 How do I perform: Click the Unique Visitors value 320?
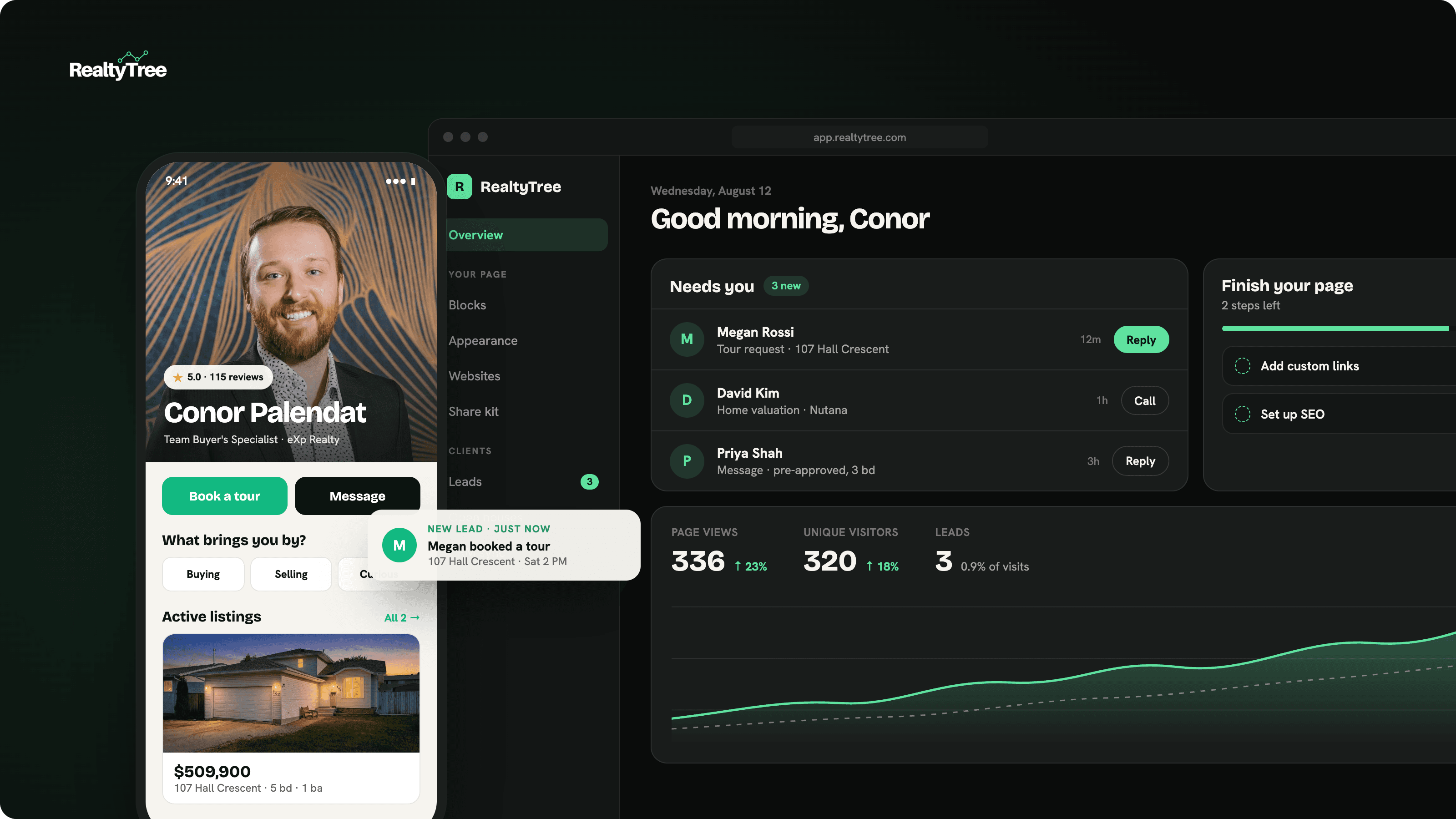point(830,561)
